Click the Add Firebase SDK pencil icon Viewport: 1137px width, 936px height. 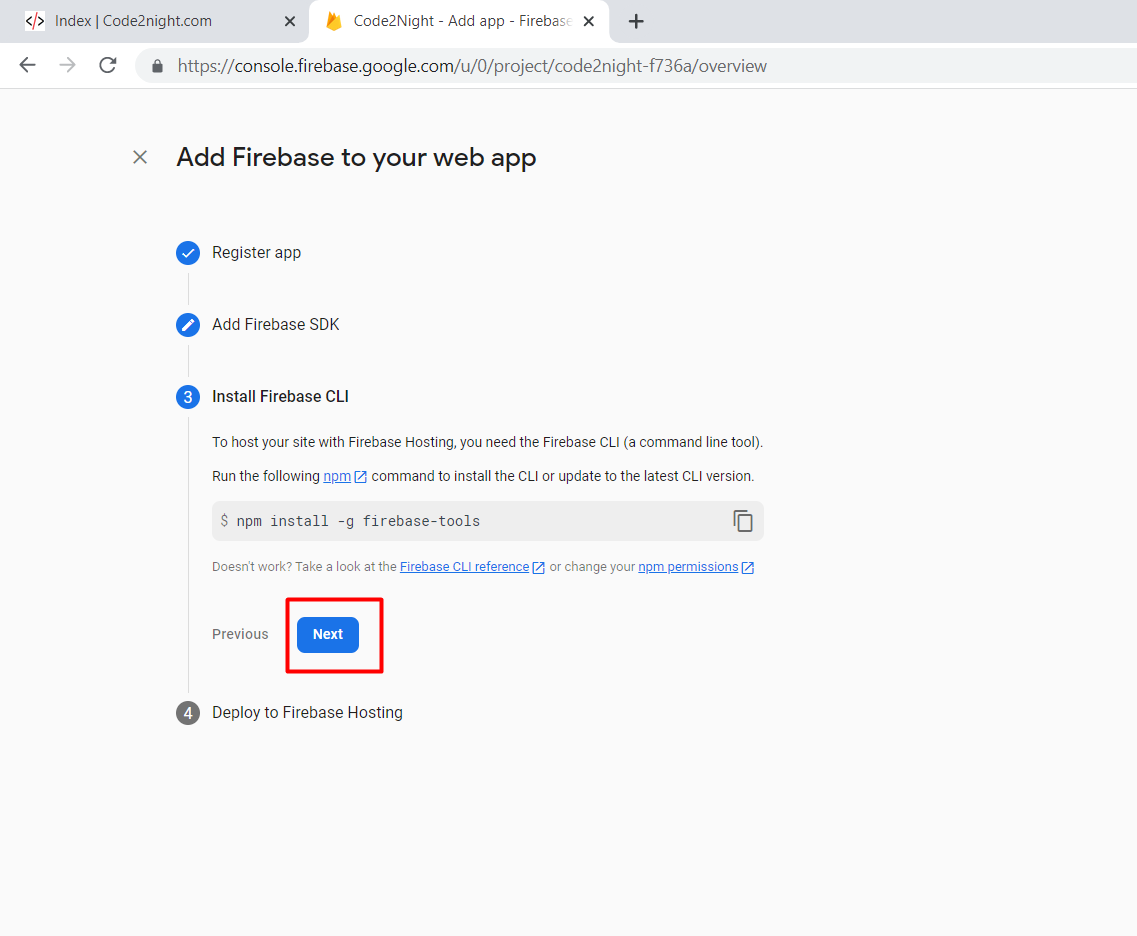coord(188,325)
